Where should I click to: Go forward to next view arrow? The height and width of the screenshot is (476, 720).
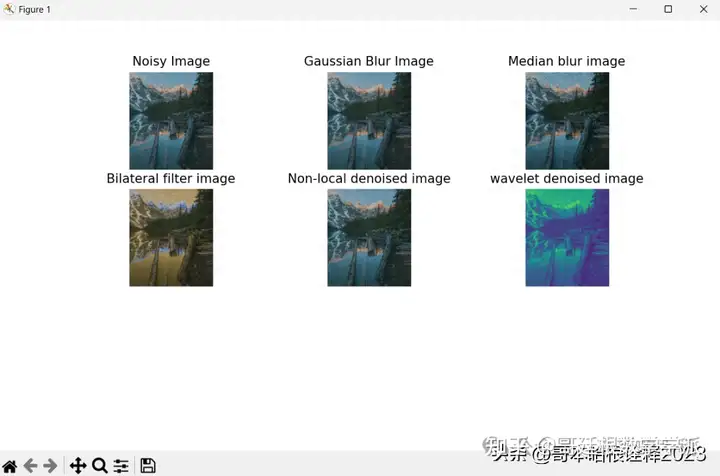pos(51,466)
